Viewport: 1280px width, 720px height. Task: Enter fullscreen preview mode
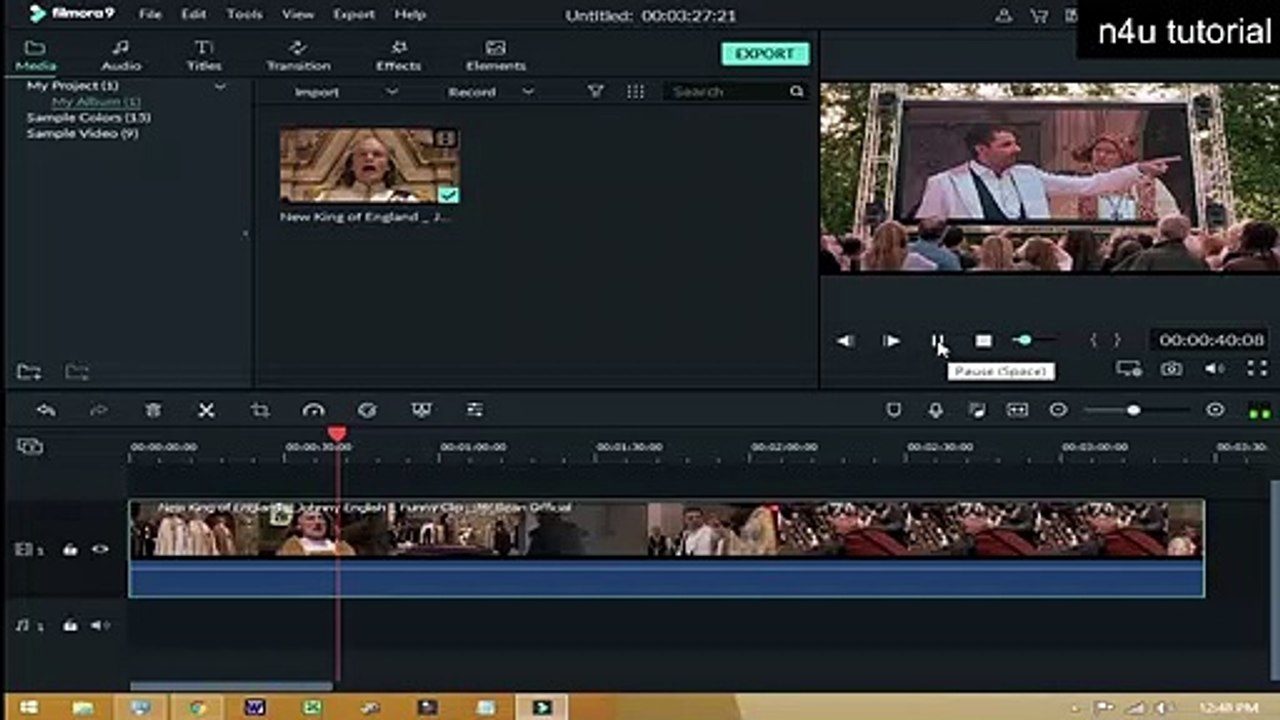click(1257, 369)
